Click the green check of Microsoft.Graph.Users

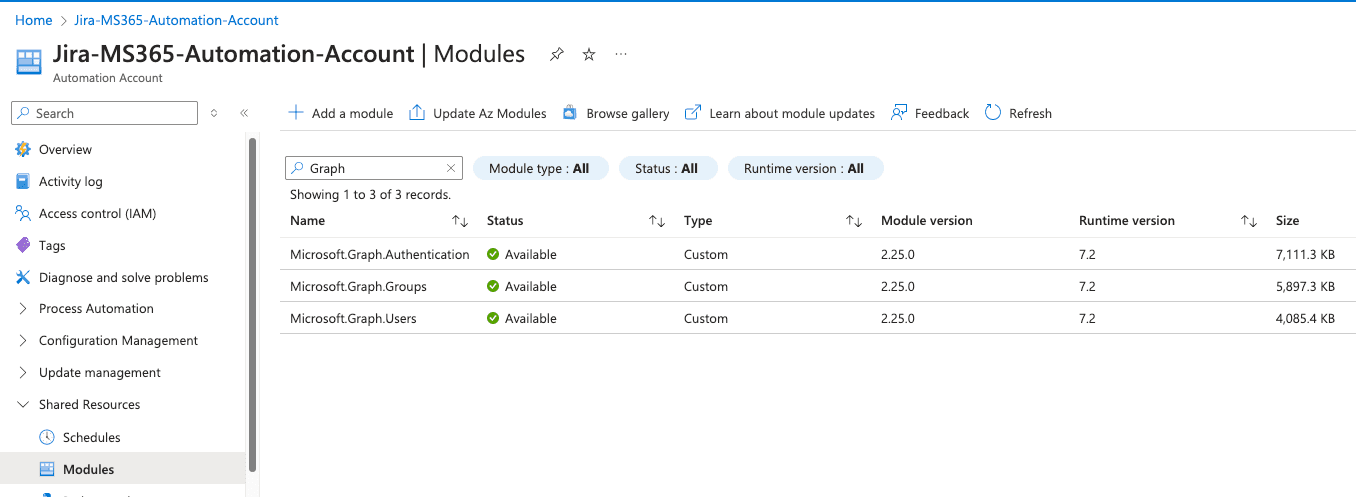(493, 318)
